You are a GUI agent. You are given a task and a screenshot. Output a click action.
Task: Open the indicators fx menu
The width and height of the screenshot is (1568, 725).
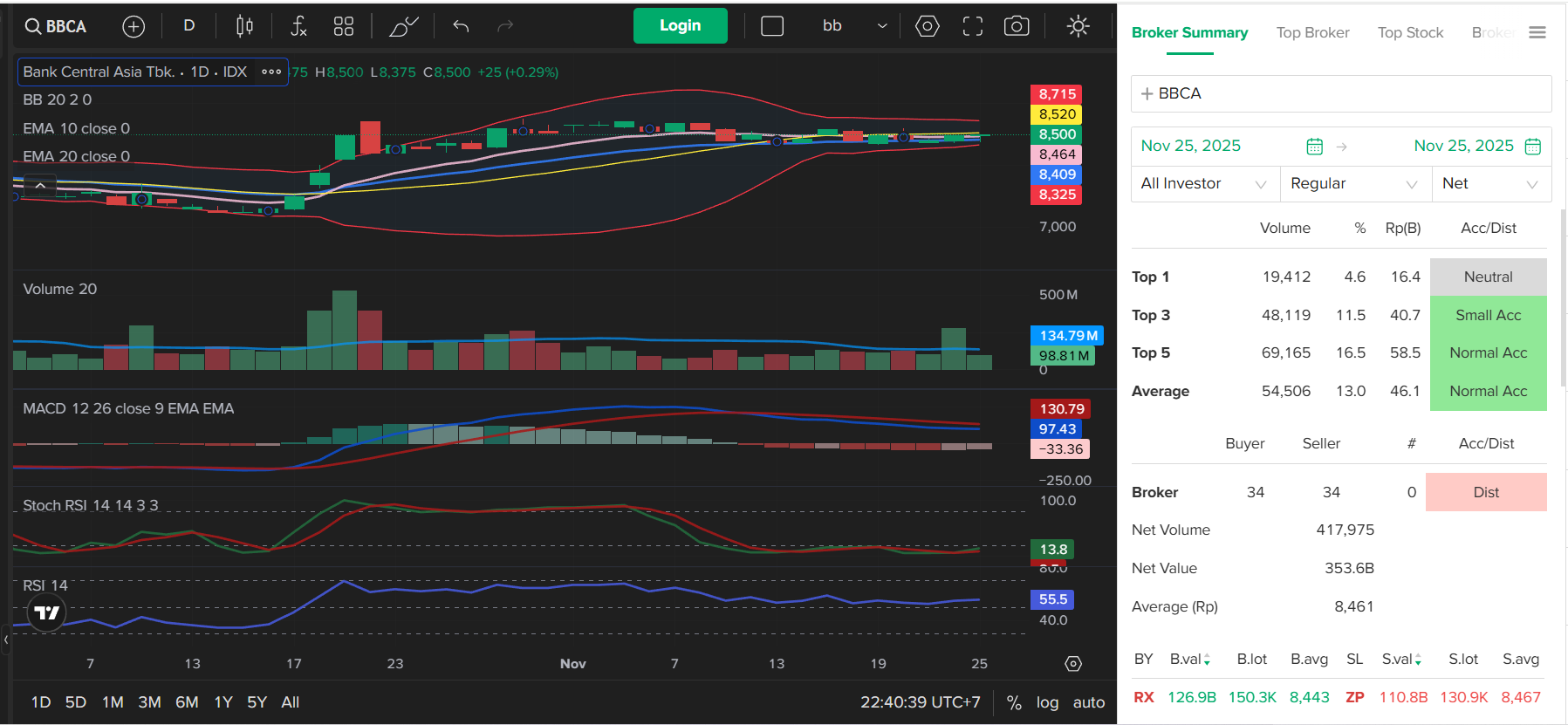point(298,27)
